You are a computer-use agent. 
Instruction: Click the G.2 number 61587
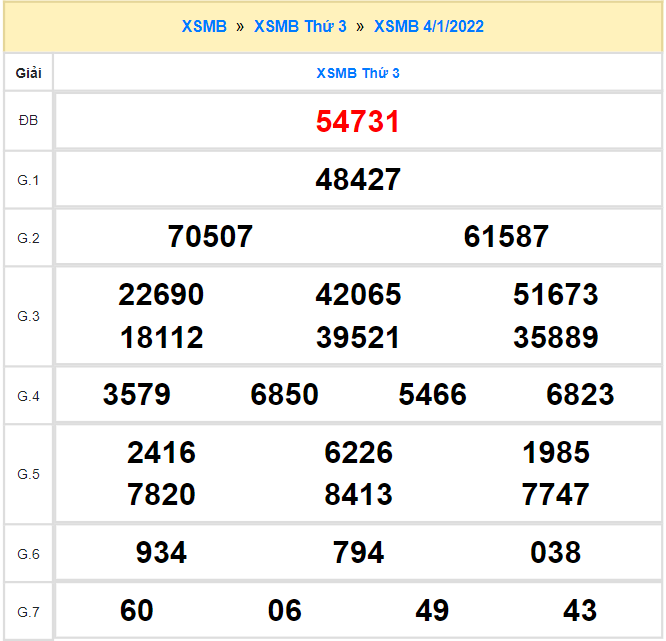[x=506, y=237]
